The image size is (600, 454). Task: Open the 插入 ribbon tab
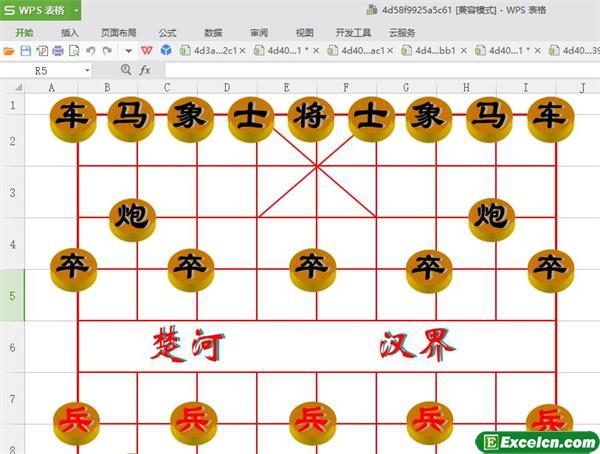tap(70, 33)
